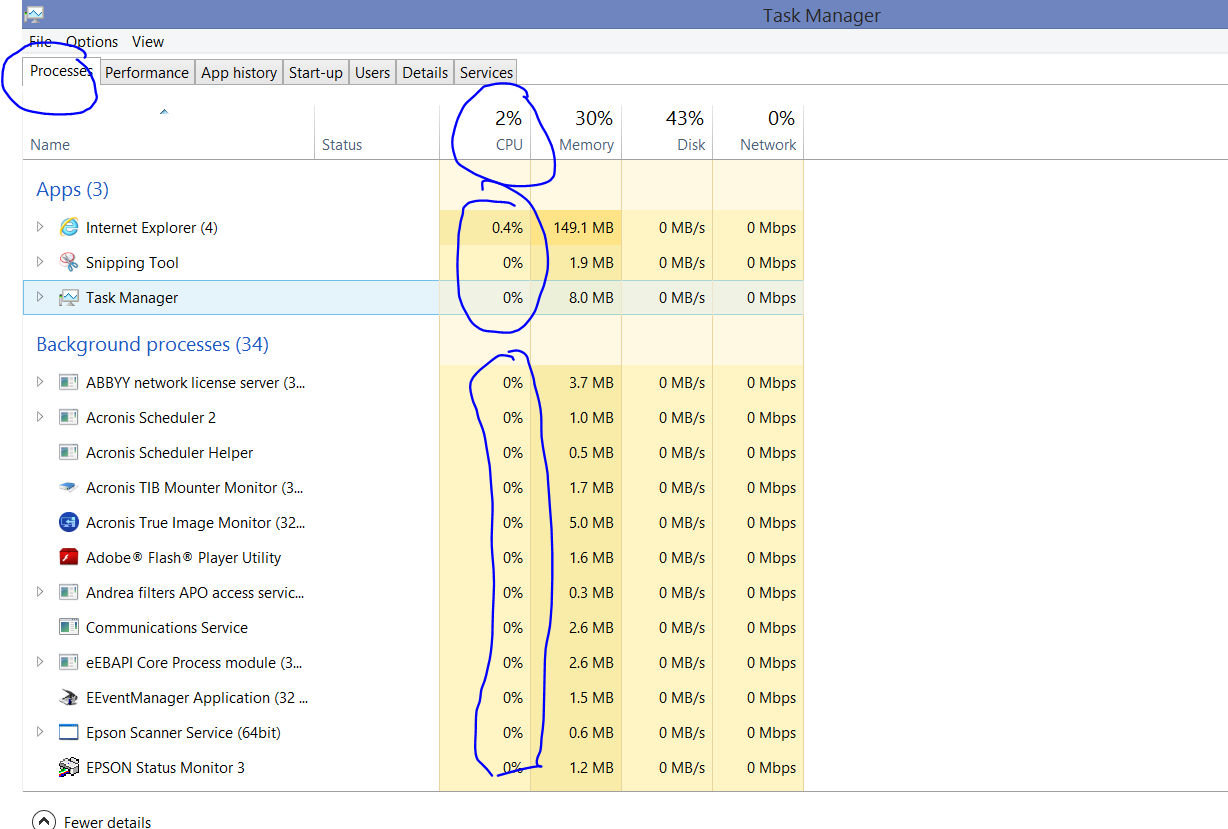Select EPSON Status Monitor 3 row name
The height and width of the screenshot is (829, 1228).
165,767
